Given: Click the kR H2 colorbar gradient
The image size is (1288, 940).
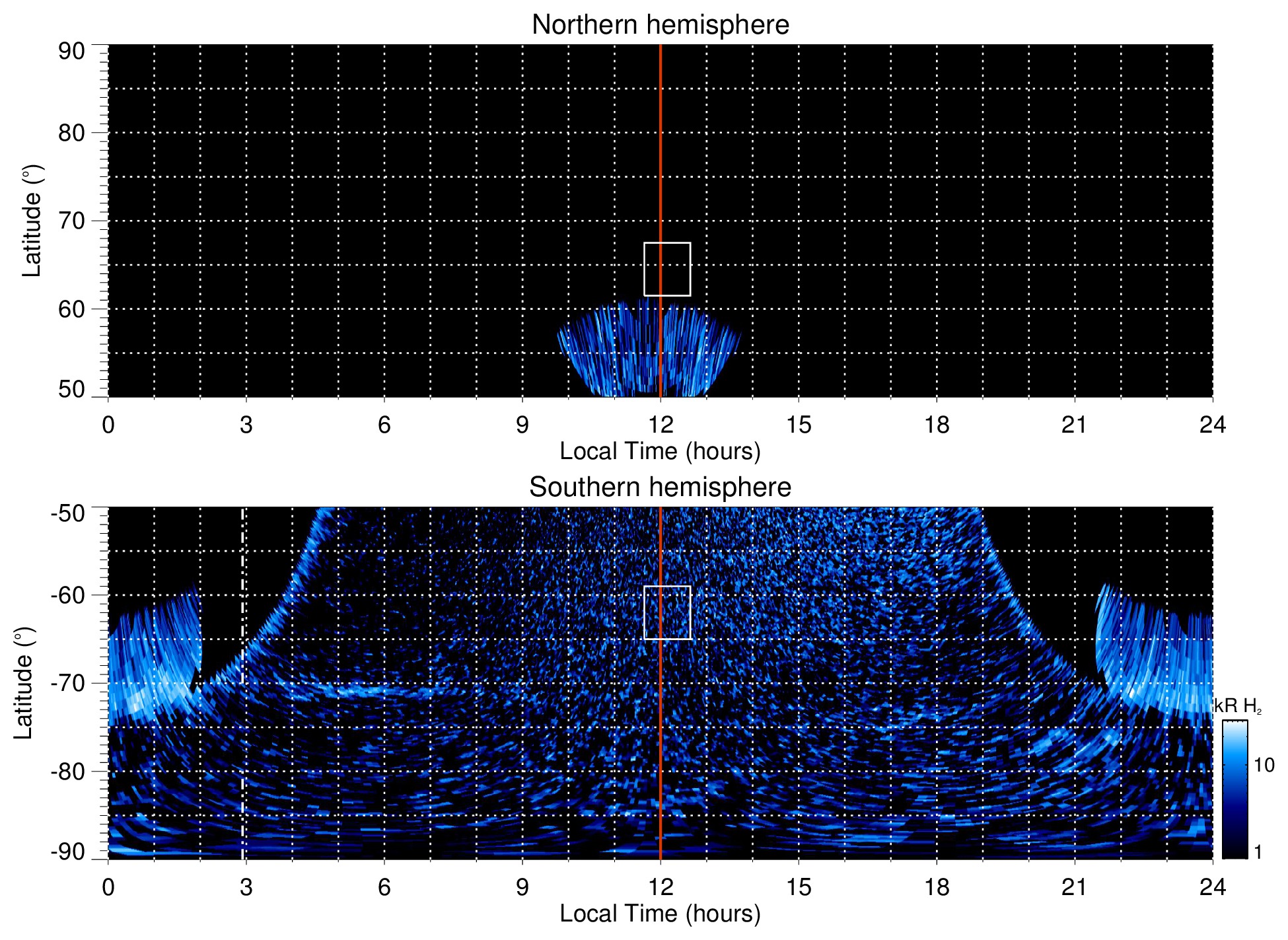Looking at the screenshot, I should click(x=1234, y=789).
